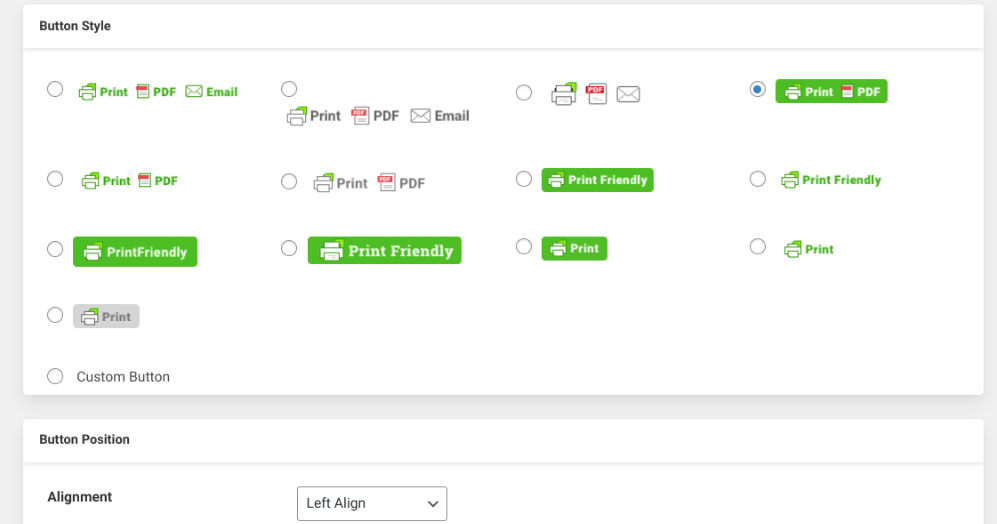
Task: Choose the gray Print button style radio
Action: click(x=55, y=315)
